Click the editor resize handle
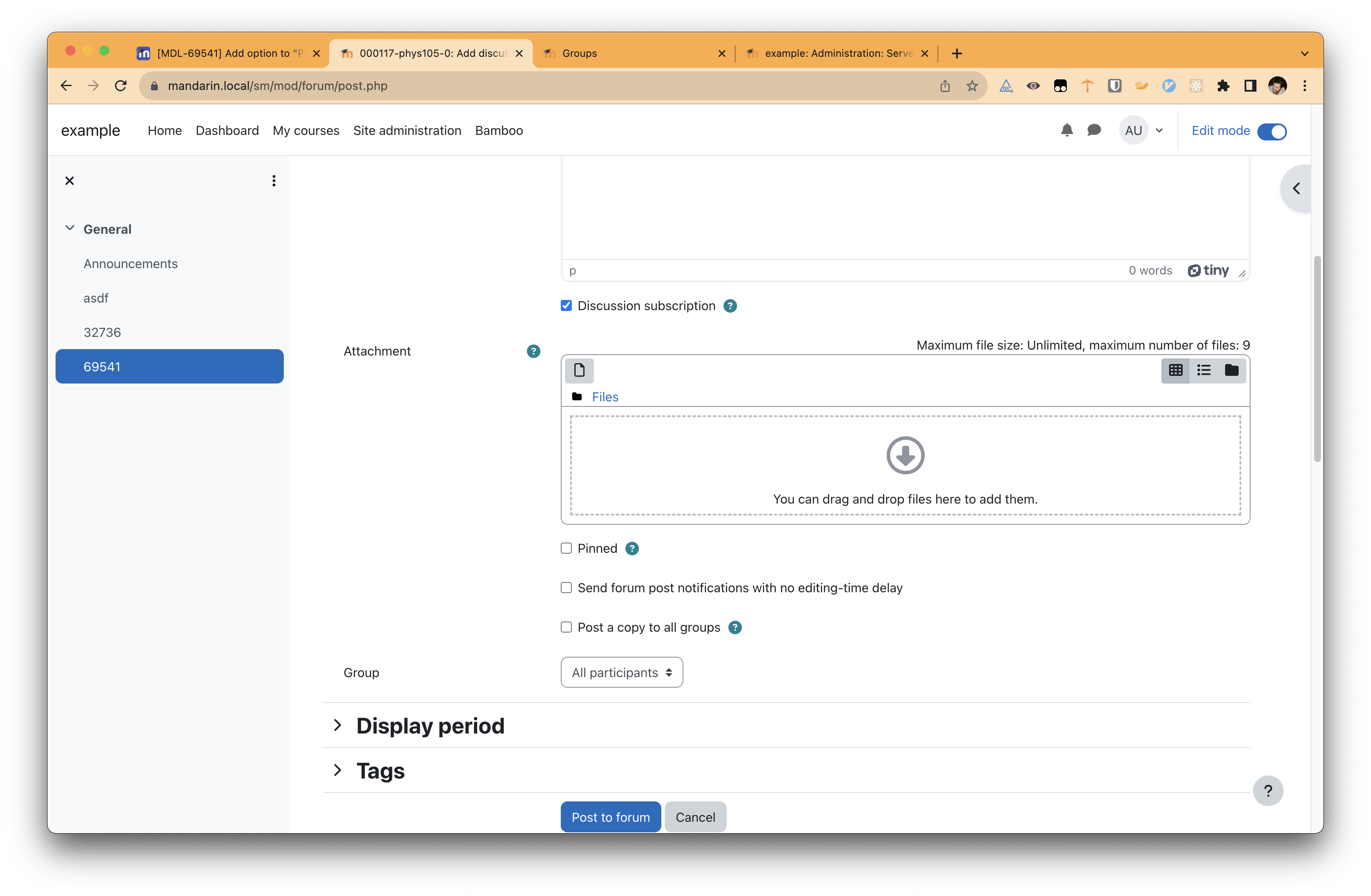Screen dimensions: 1371x896 coord(1242,274)
